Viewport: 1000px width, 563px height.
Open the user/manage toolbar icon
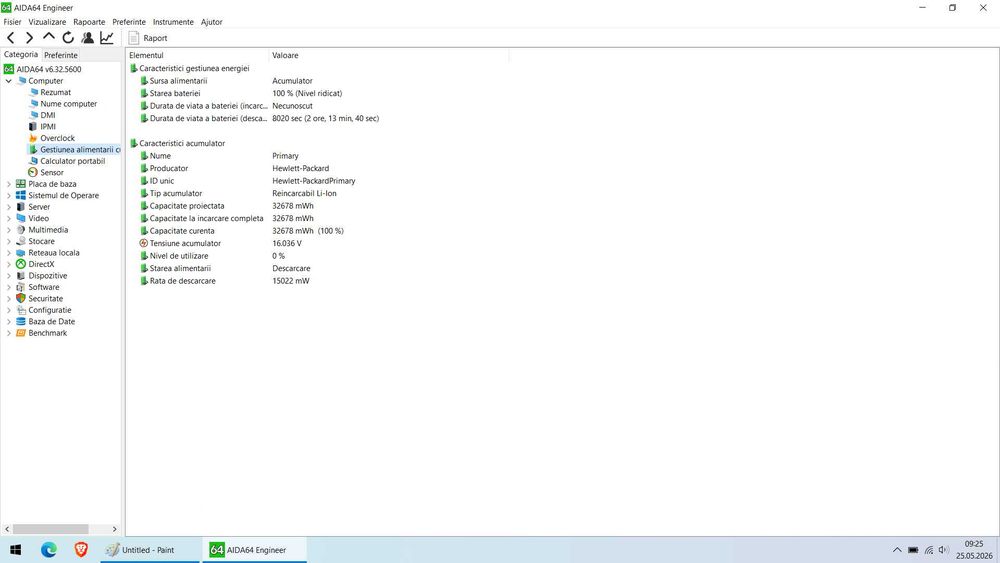pyautogui.click(x=87, y=38)
